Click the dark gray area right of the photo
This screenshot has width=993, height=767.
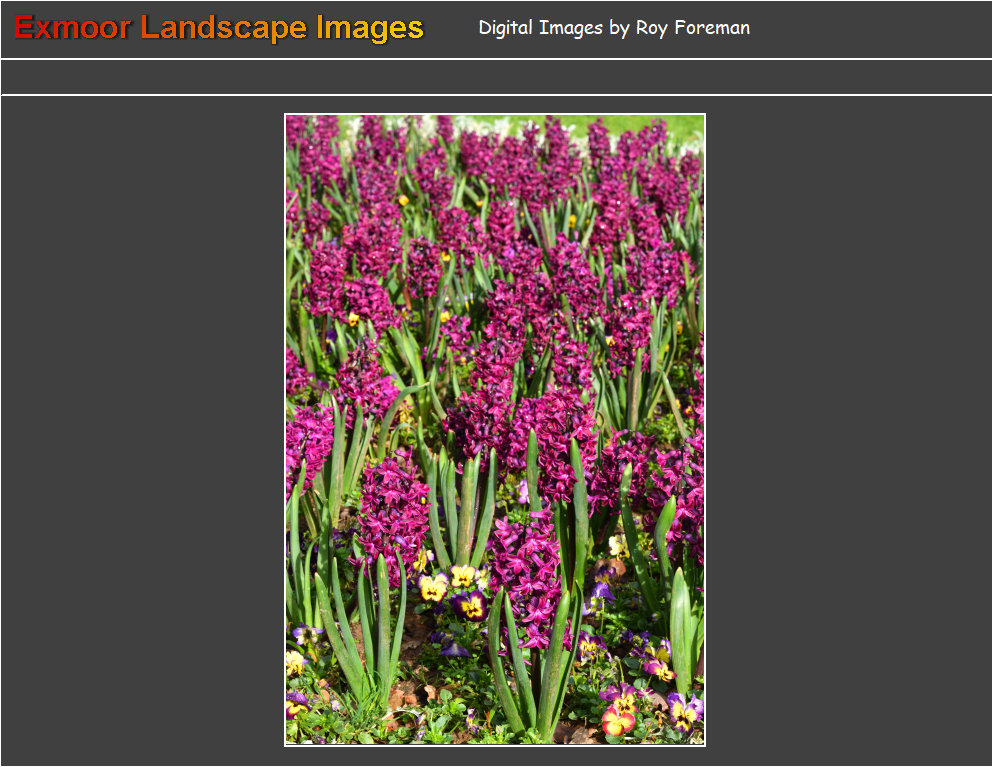pos(848,430)
